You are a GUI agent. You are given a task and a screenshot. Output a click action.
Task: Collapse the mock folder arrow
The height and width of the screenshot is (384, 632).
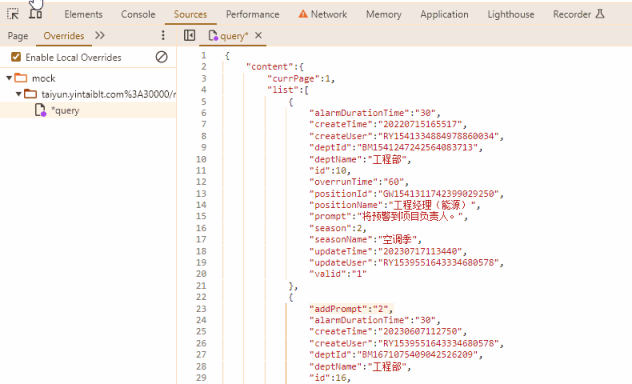[8, 78]
